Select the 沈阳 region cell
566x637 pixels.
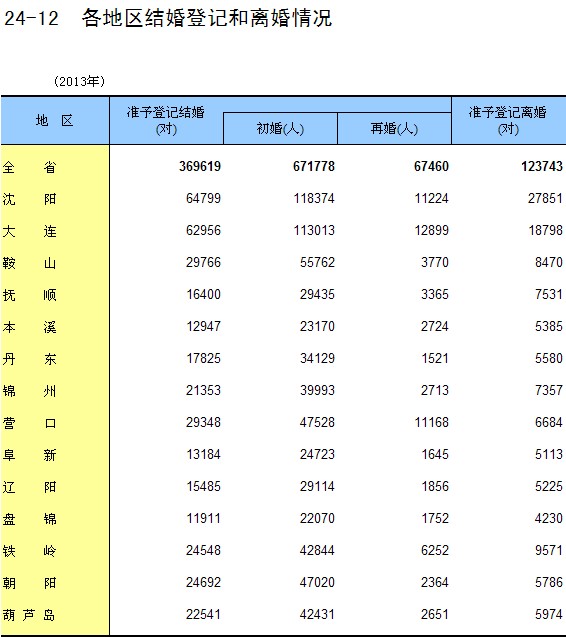29,199
